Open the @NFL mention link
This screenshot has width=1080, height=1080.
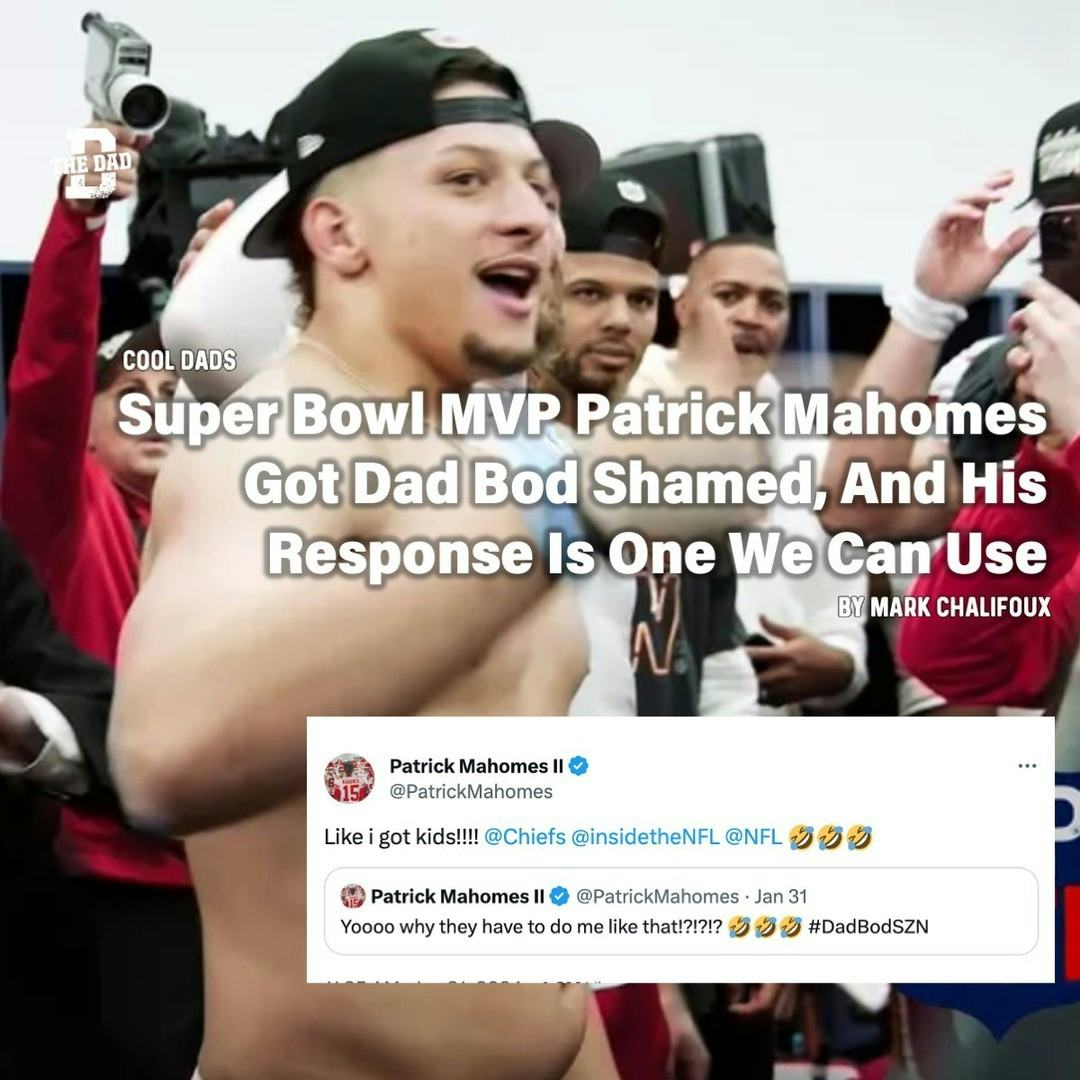click(754, 837)
